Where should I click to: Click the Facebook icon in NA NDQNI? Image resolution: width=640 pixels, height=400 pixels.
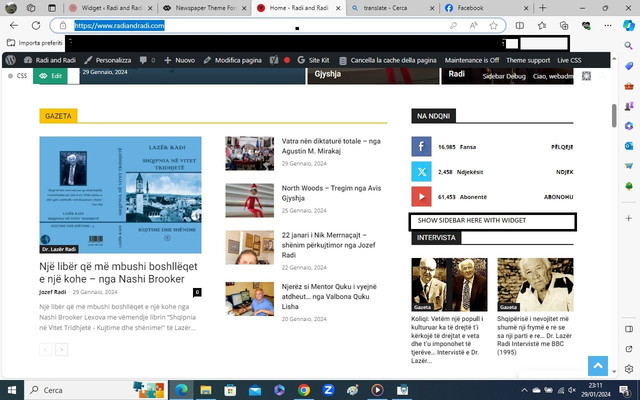[421, 147]
